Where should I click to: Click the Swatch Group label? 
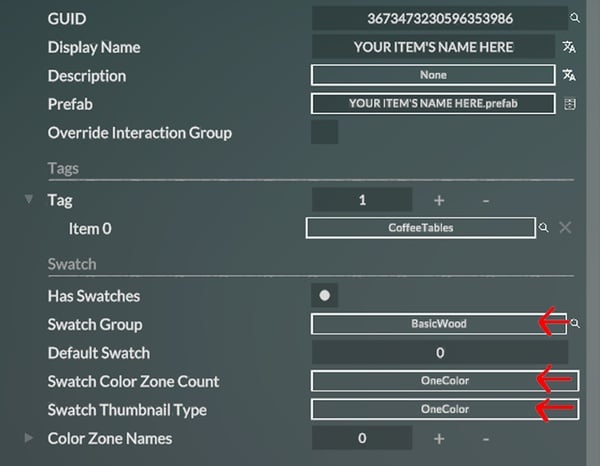[95, 324]
